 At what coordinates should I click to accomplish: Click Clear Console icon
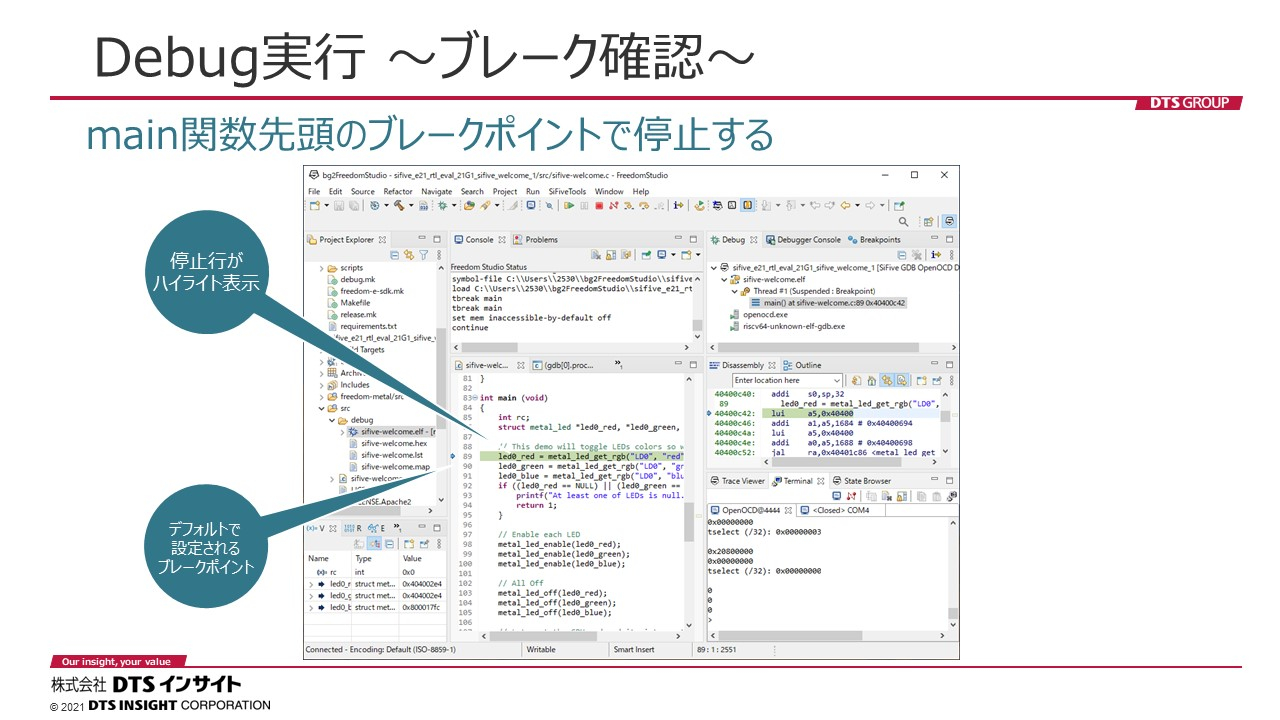596,255
